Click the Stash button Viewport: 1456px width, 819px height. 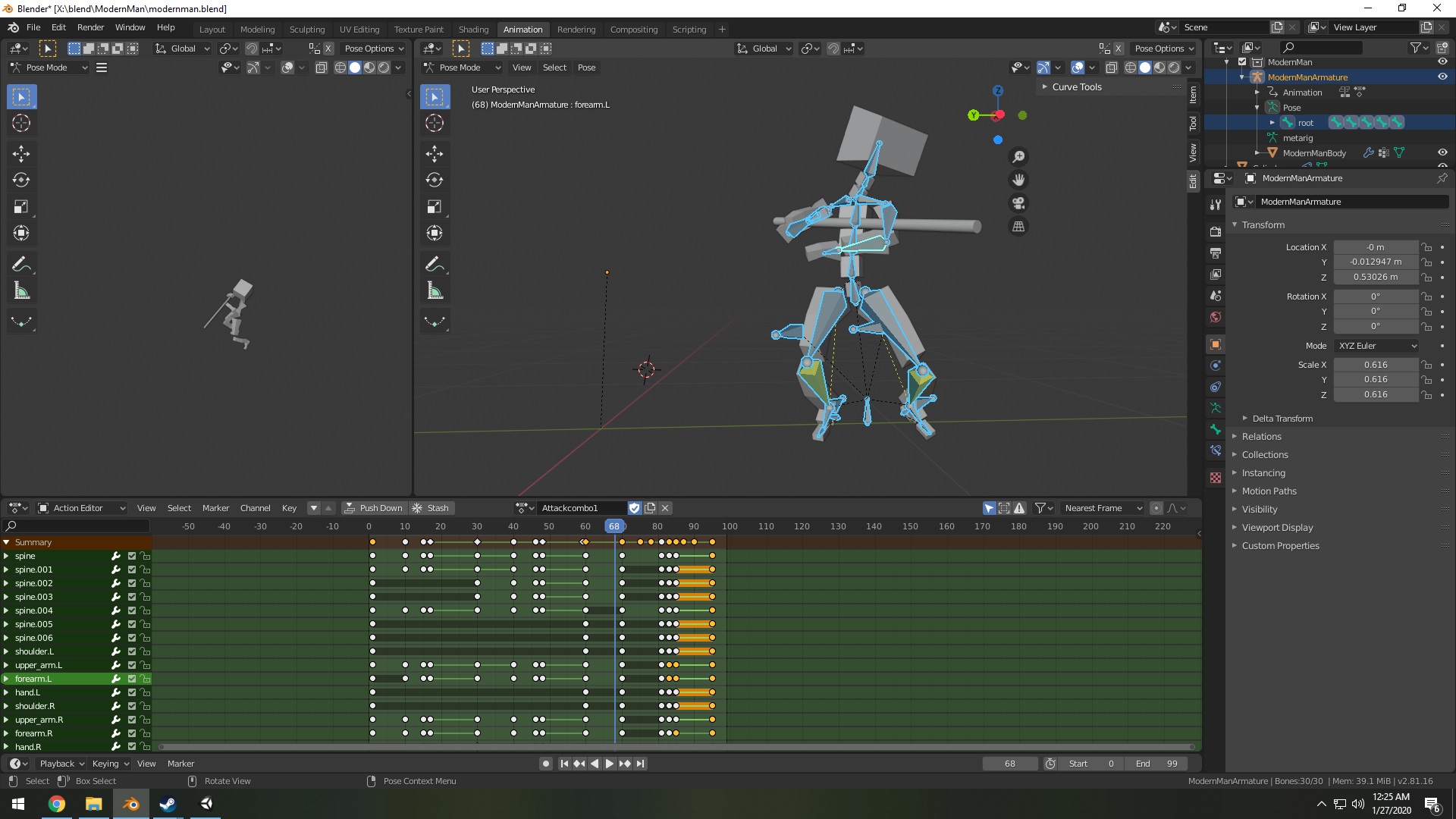(x=431, y=508)
